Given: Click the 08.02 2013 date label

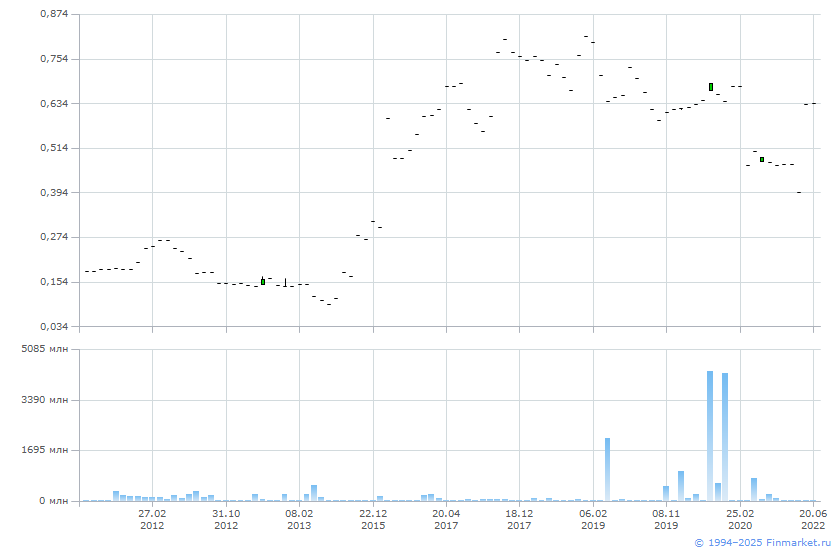Looking at the screenshot, I should coord(299,519).
